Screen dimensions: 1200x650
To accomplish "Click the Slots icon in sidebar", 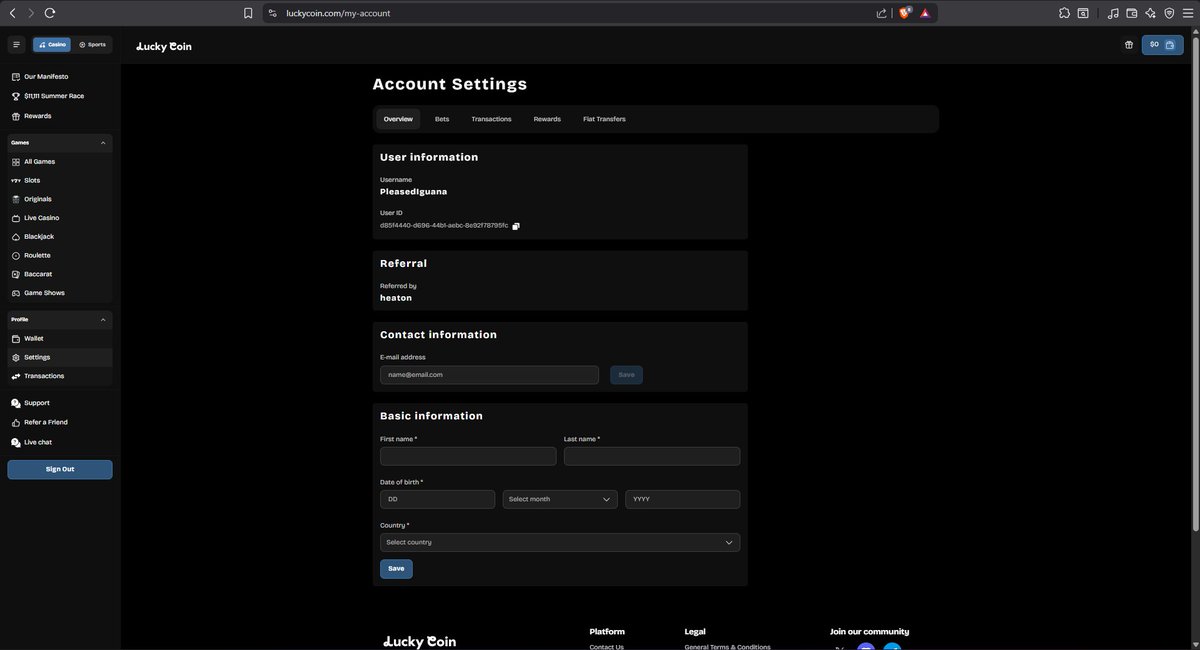I will click(15, 180).
